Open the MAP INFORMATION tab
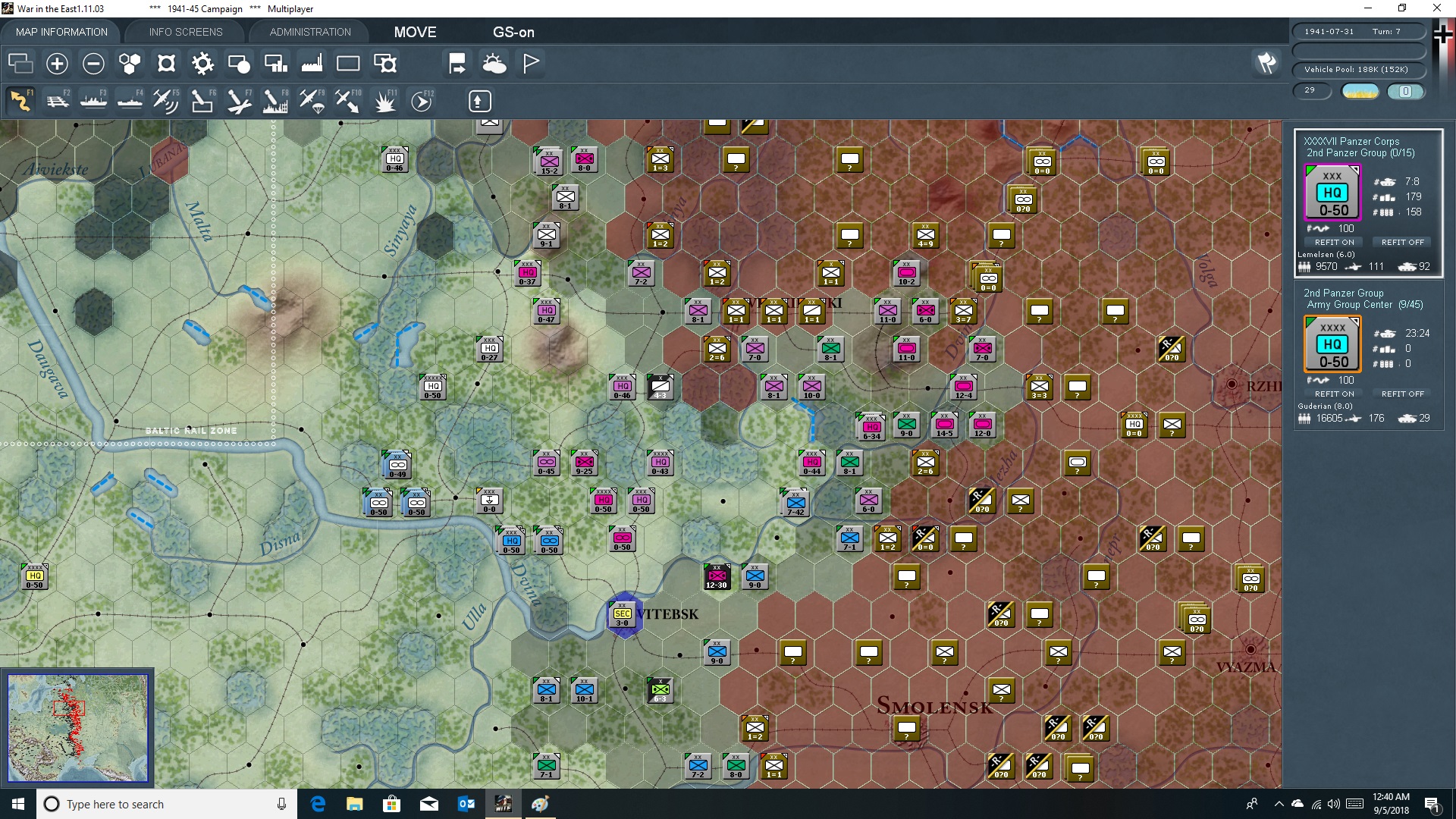 click(61, 32)
